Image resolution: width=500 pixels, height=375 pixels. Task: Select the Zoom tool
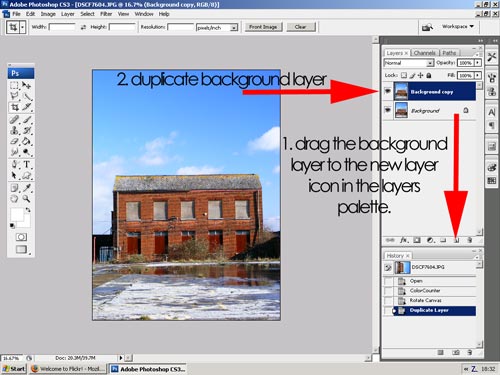27,199
